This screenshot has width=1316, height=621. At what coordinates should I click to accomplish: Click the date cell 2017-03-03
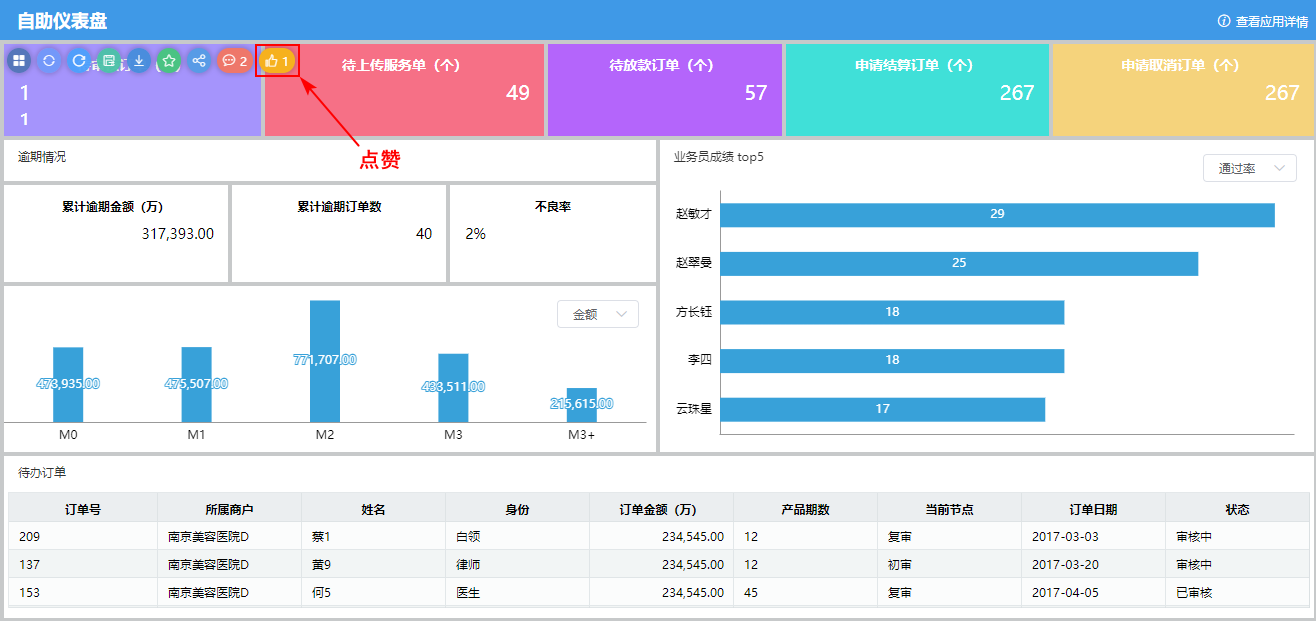point(1093,536)
